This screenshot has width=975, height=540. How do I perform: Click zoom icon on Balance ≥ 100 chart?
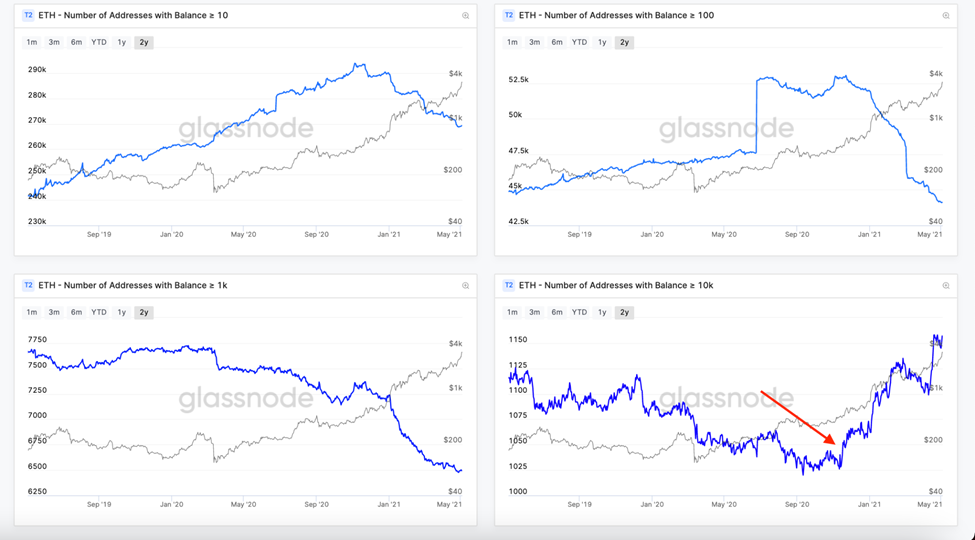click(946, 16)
